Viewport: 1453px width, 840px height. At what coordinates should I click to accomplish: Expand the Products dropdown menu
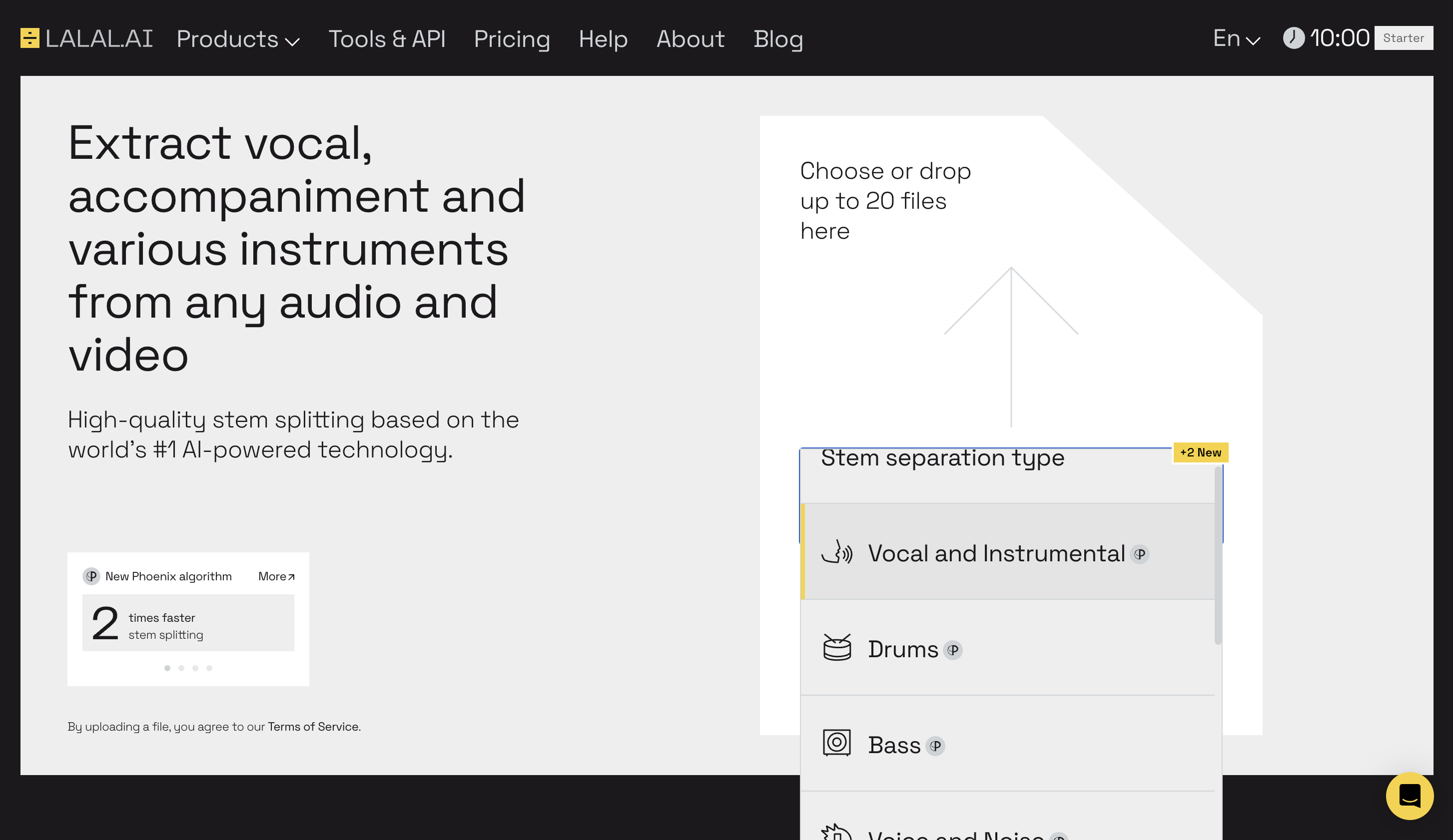pos(237,38)
